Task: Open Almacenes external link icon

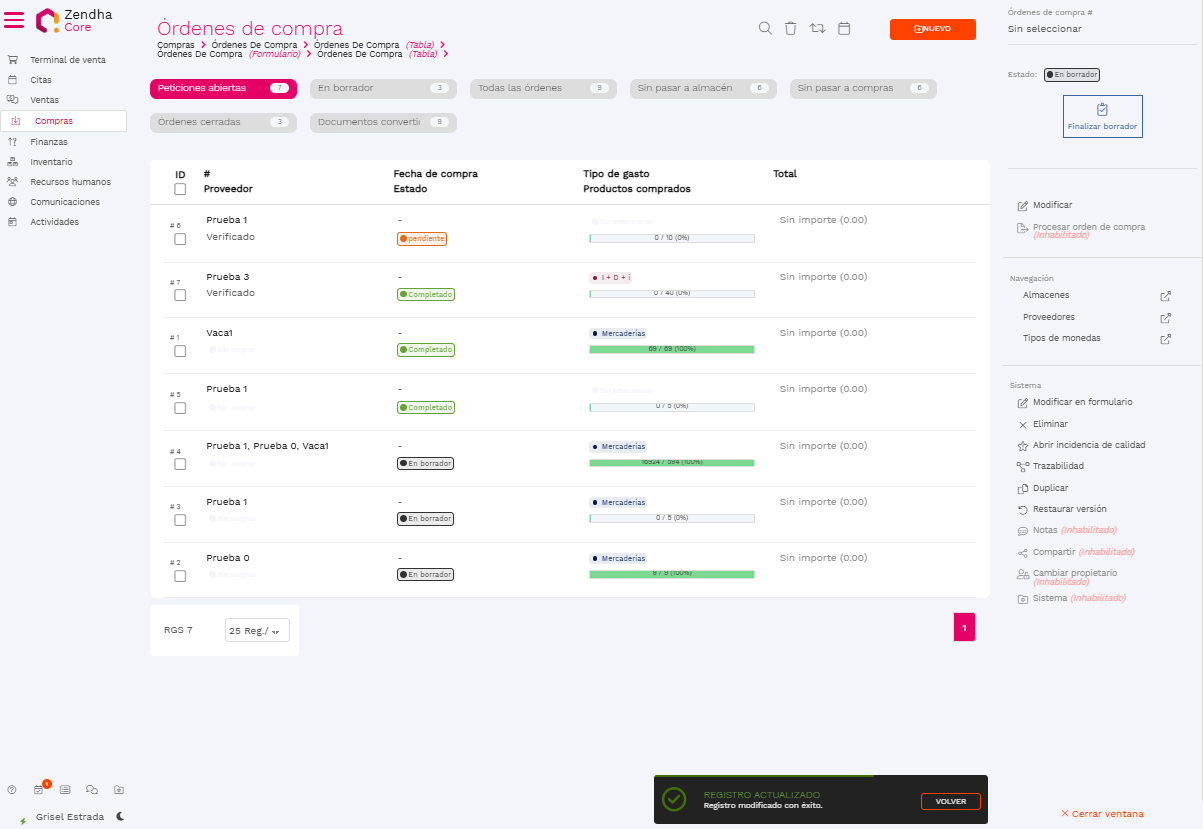Action: coord(1165,296)
